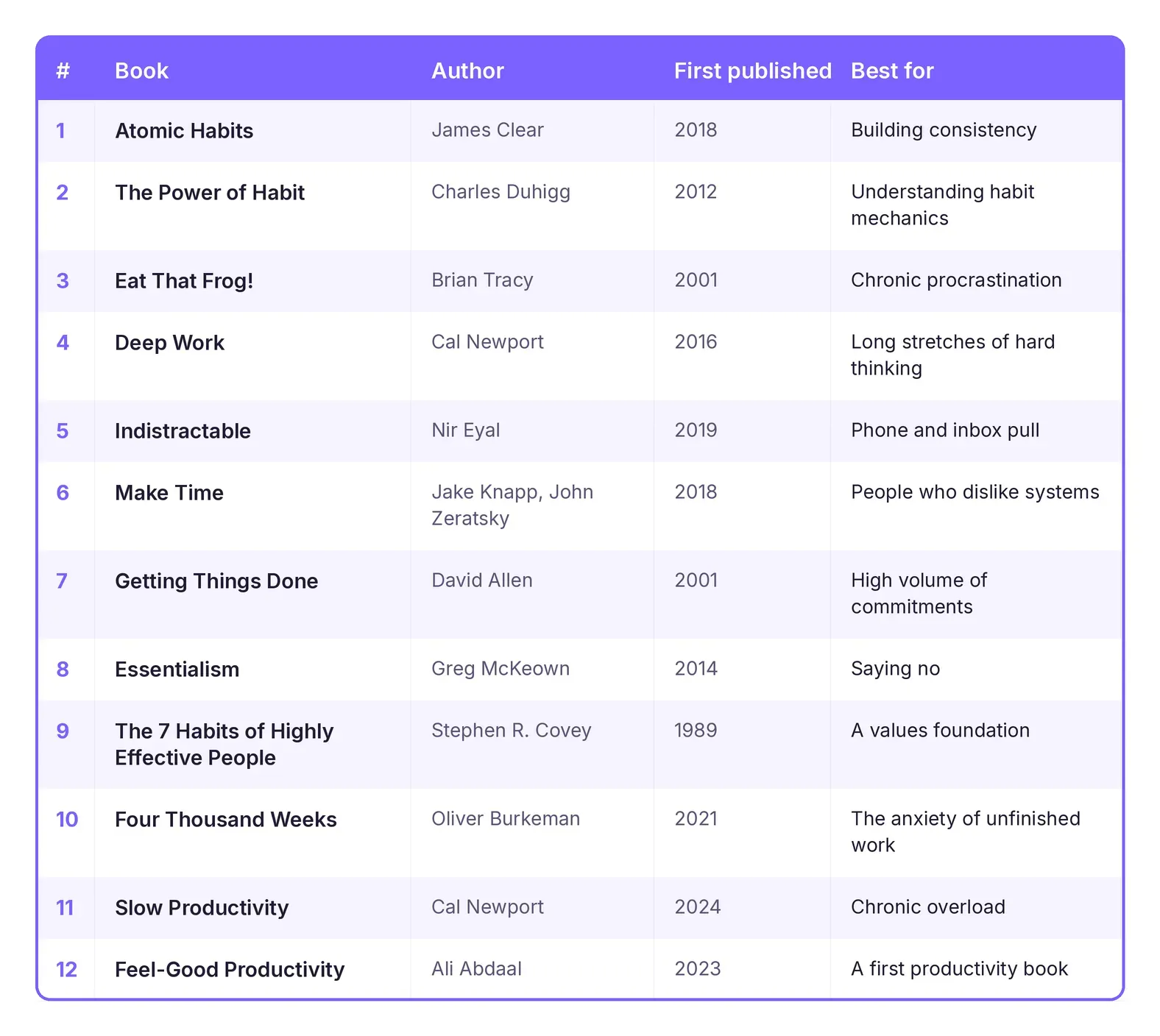
Task: Click '2001' in Getting Things Done row
Action: pos(696,581)
